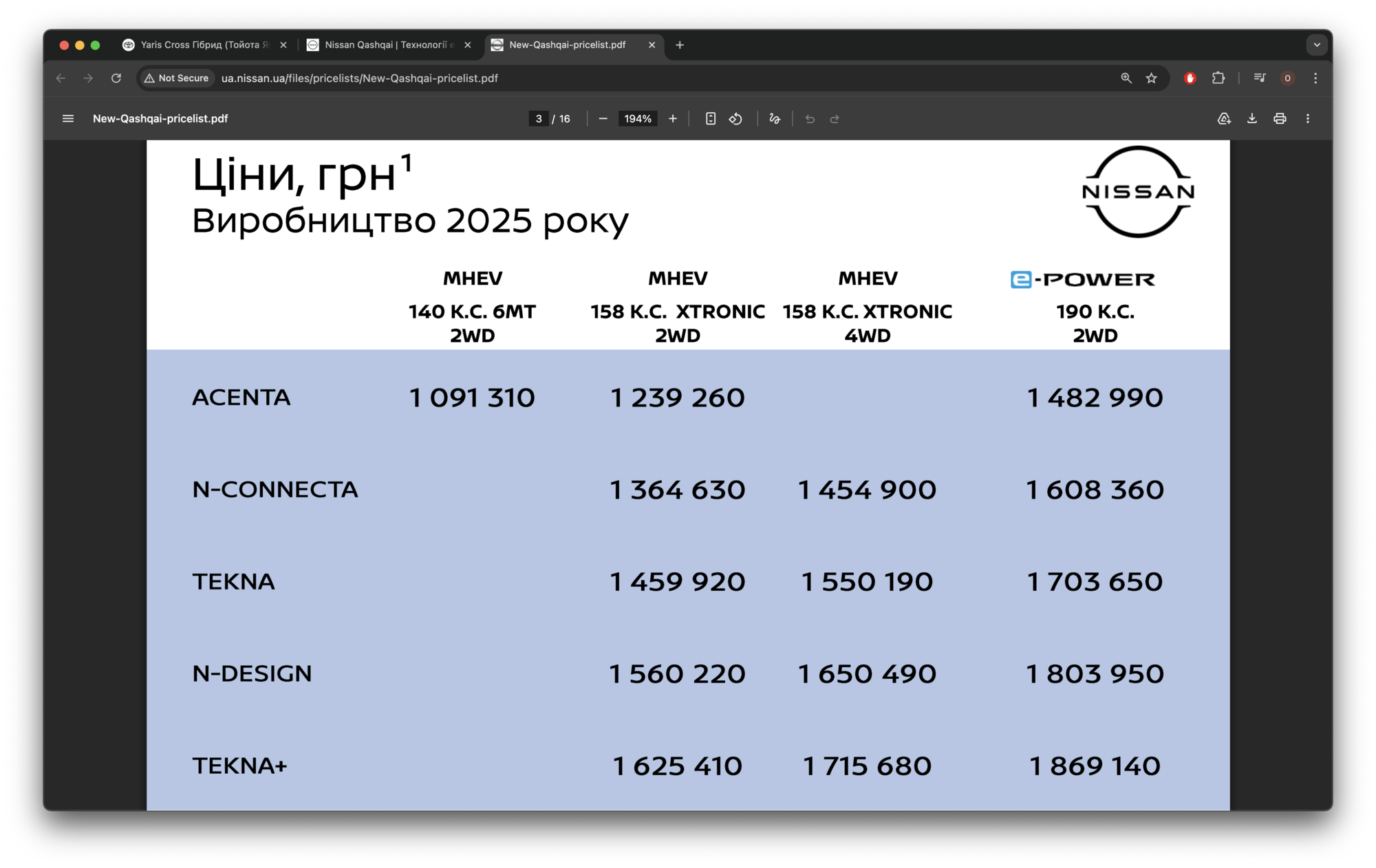Viewport: 1376px width, 868px height.
Task: Click the Not Secure site info button
Action: [x=177, y=78]
